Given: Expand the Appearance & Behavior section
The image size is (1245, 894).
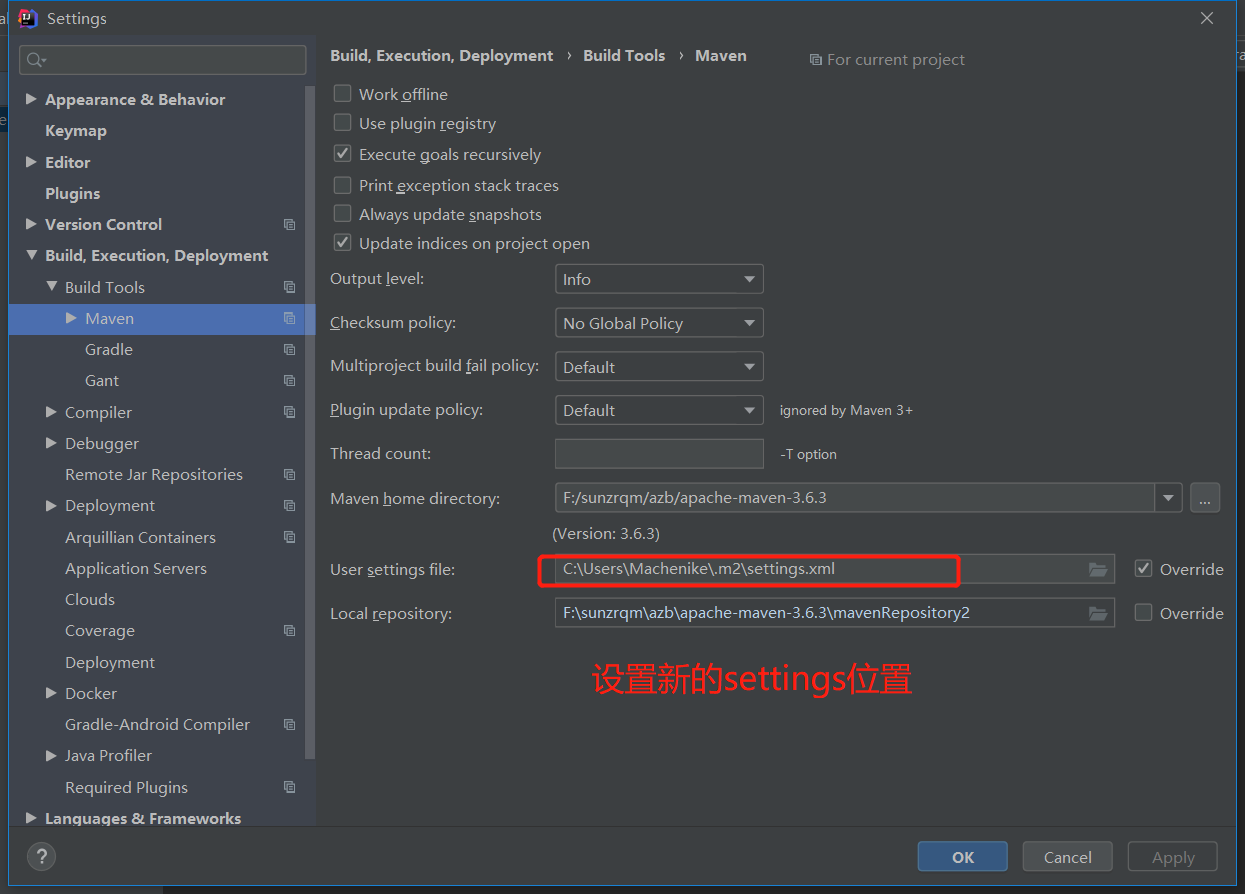Looking at the screenshot, I should [31, 99].
